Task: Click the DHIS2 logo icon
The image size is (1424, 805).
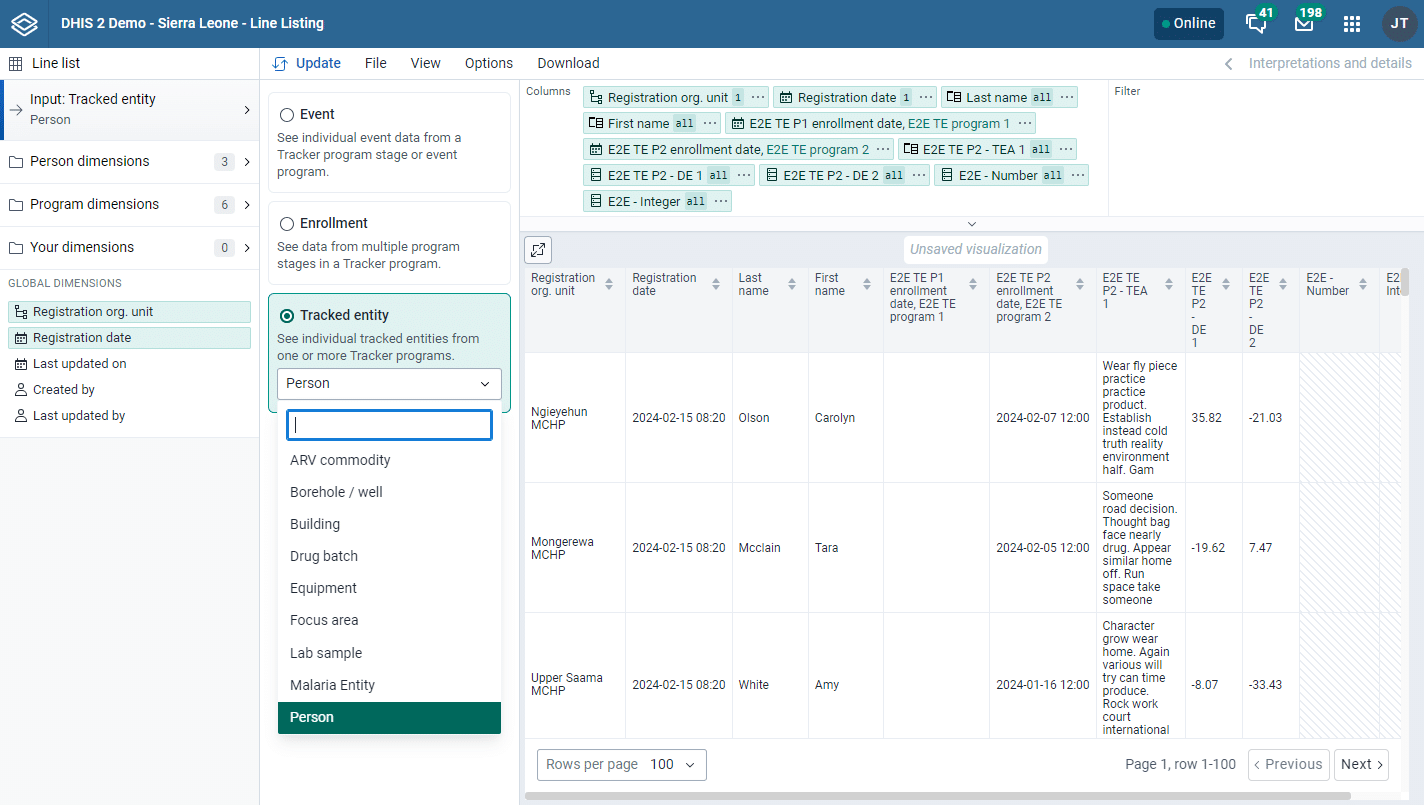Action: 24,23
